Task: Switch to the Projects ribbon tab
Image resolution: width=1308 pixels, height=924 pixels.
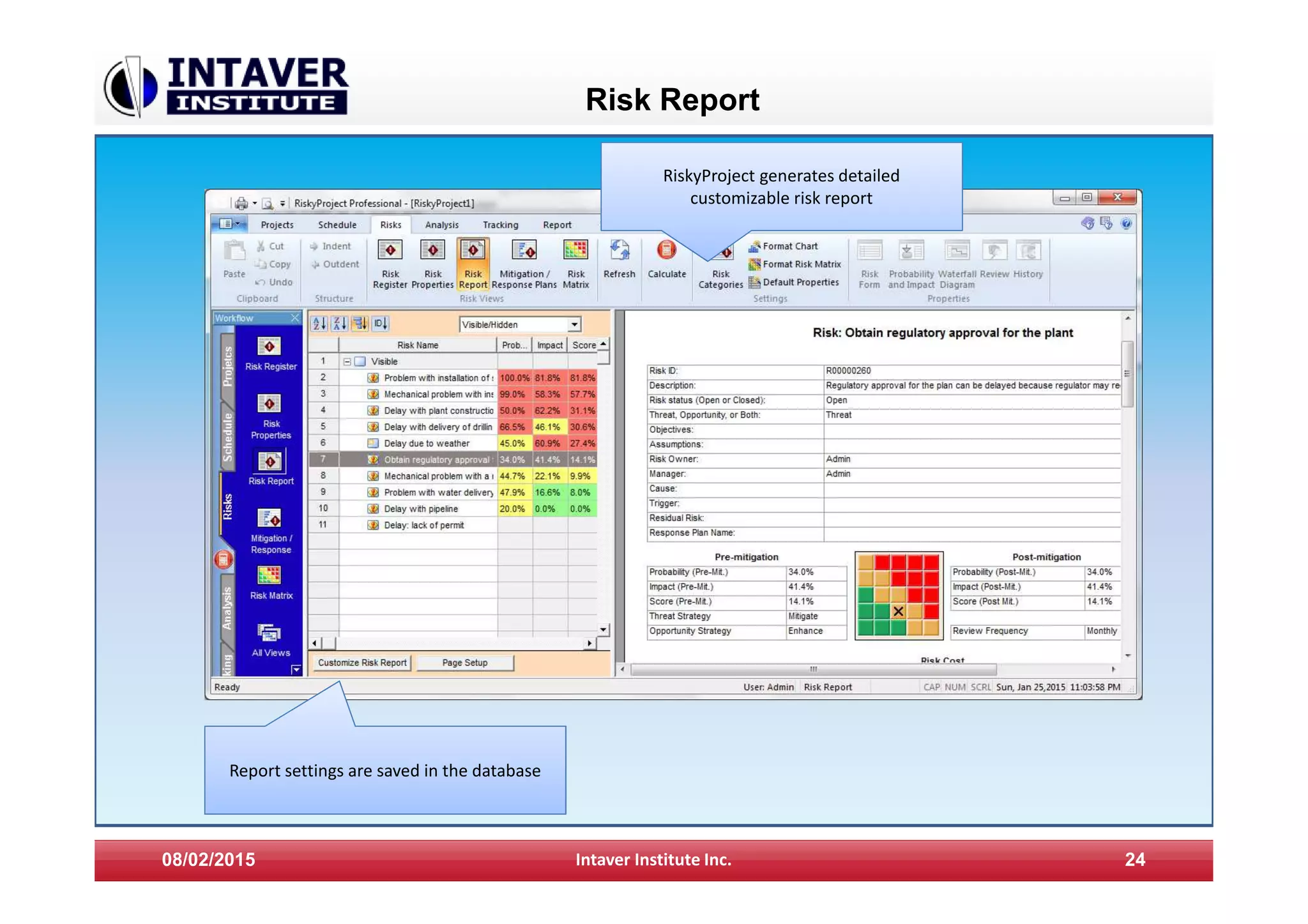Action: [277, 225]
